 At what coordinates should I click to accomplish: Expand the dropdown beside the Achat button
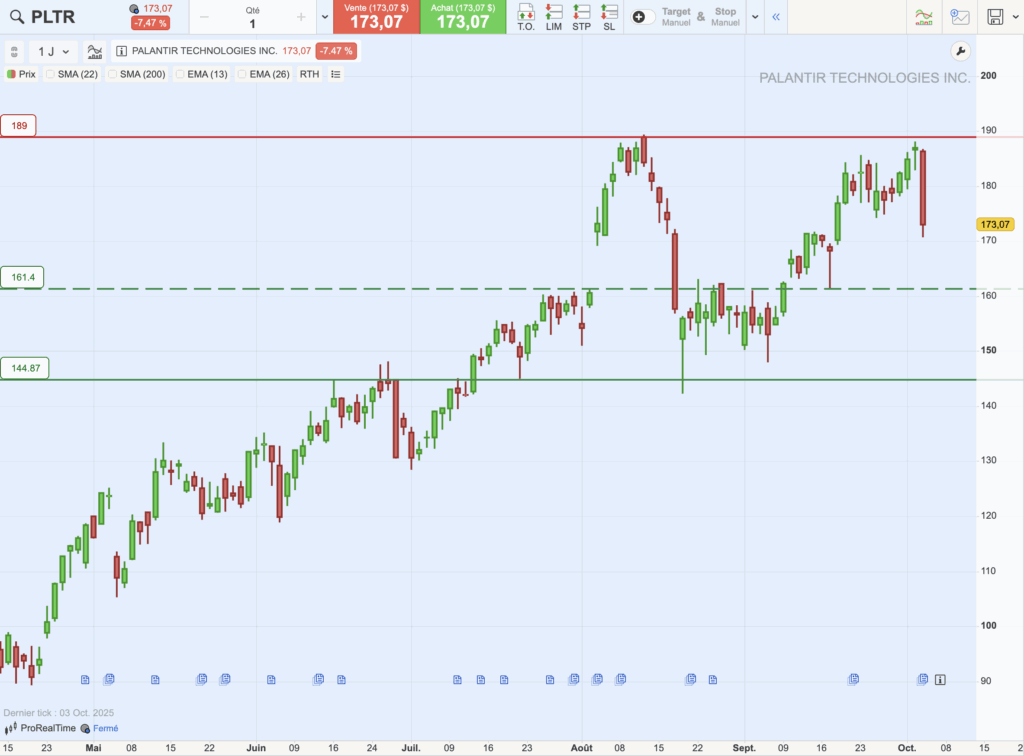point(324,17)
